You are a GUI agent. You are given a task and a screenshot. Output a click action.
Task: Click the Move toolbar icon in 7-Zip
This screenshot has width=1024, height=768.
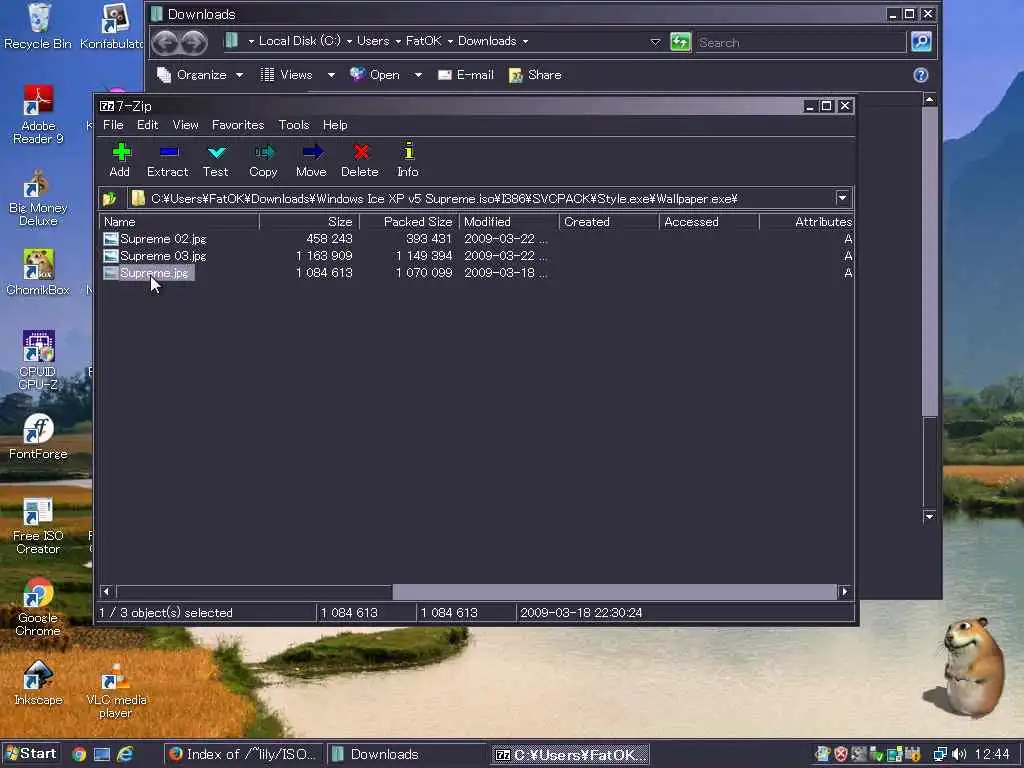(x=311, y=160)
